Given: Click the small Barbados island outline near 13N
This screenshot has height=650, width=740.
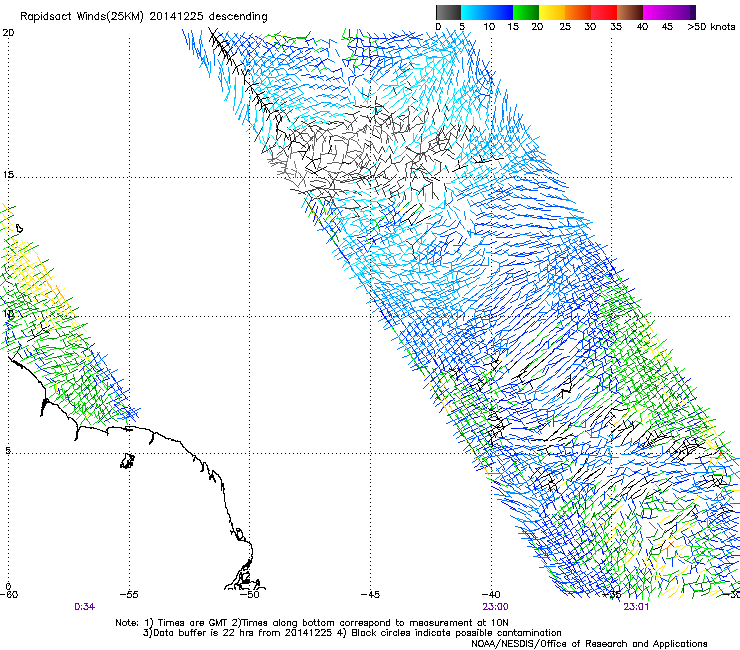Looking at the screenshot, I should pos(19,228).
